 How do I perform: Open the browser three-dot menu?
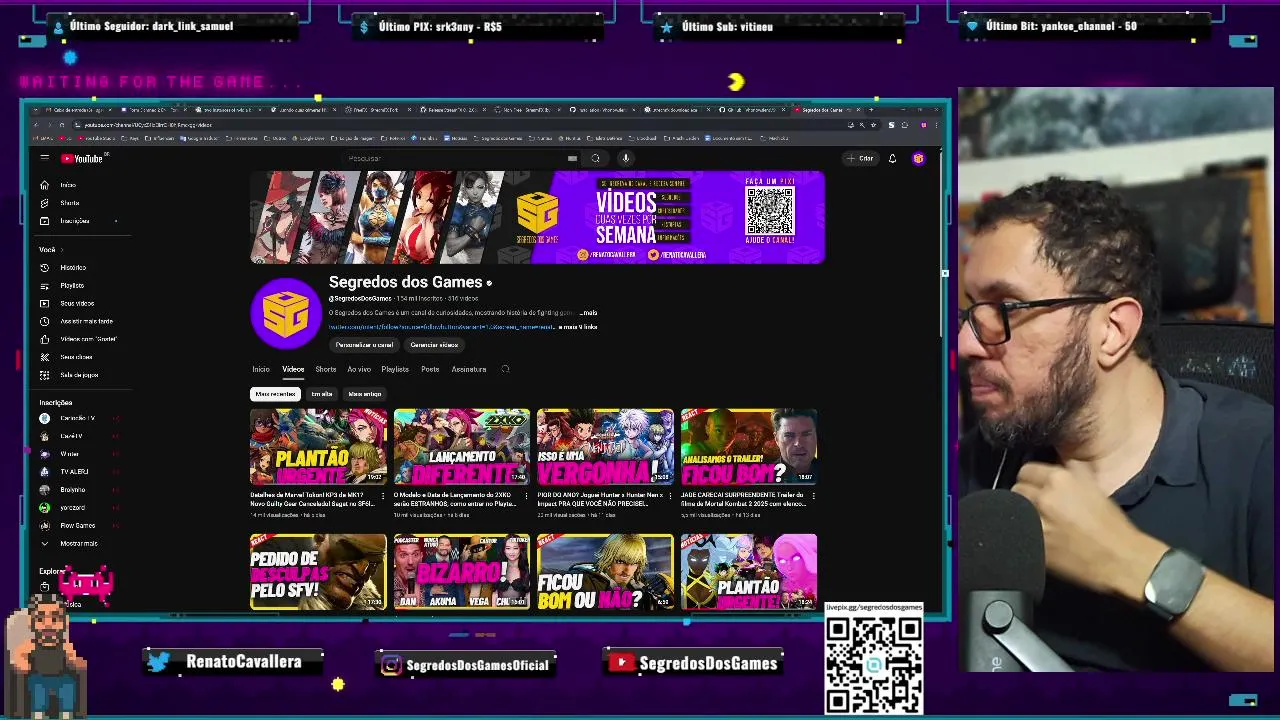(x=937, y=125)
